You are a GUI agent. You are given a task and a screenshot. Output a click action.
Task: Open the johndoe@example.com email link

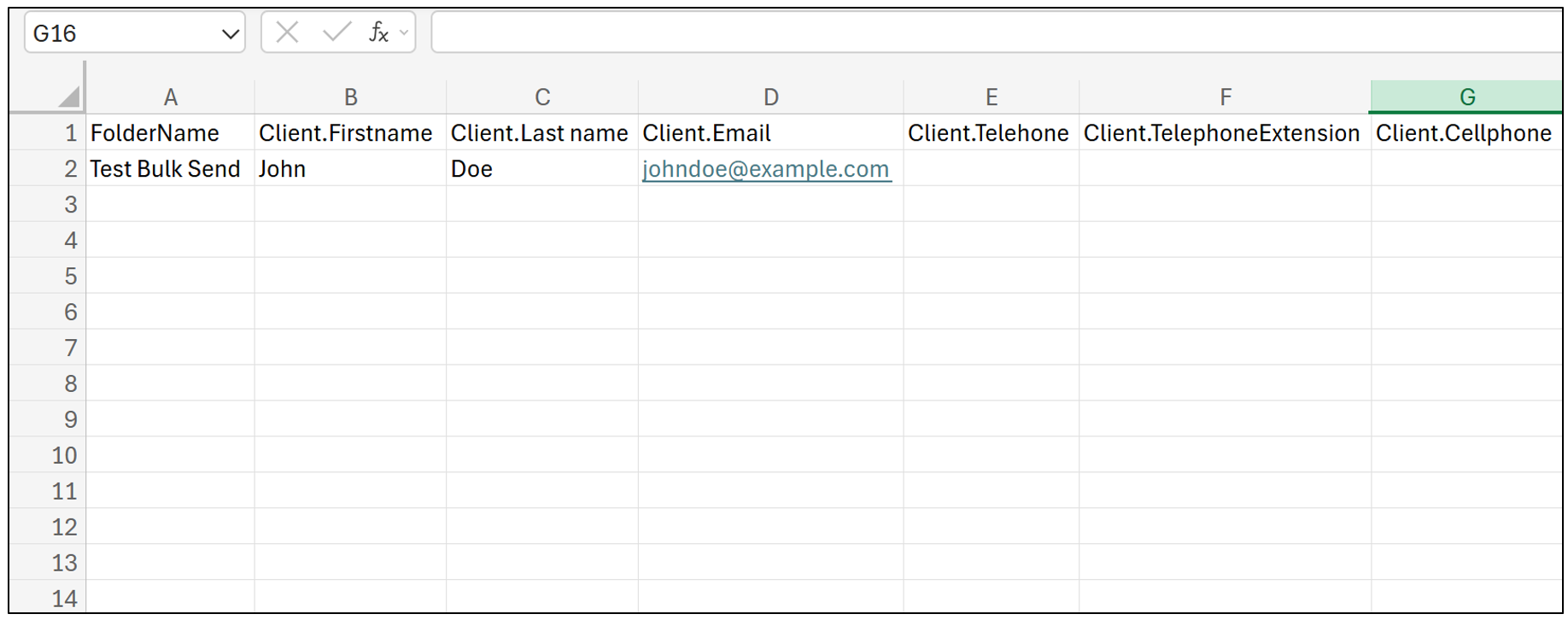[x=766, y=169]
